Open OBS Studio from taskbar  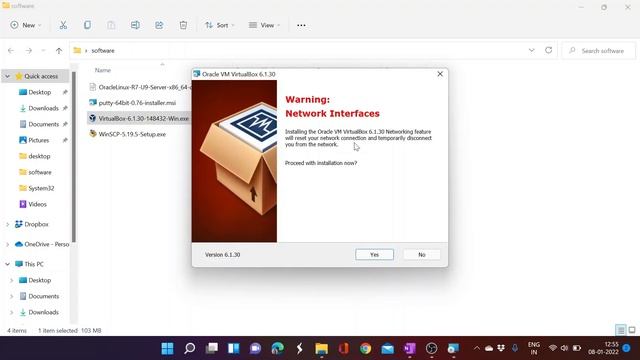point(431,348)
